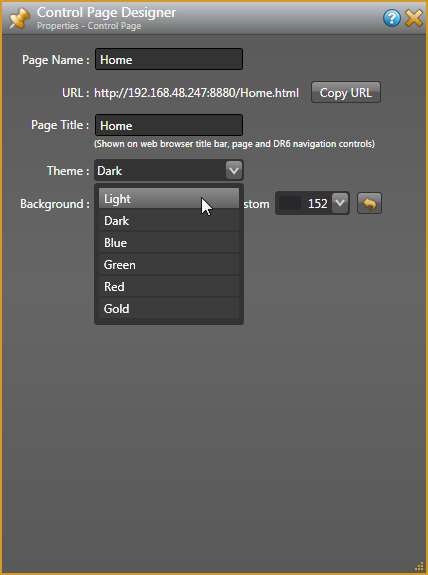The width and height of the screenshot is (428, 575).
Task: Close the Control Page Designer window
Action: pos(414,18)
